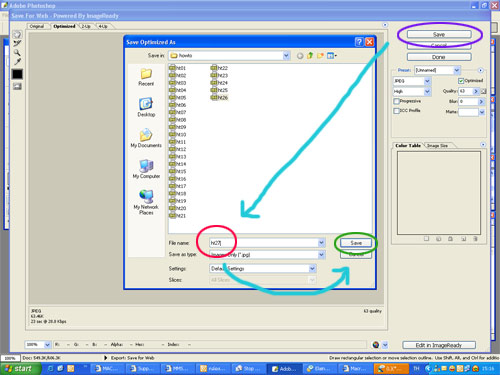Choose the Zoom tool magnifier
This screenshot has height=375, width=500.
17,53
